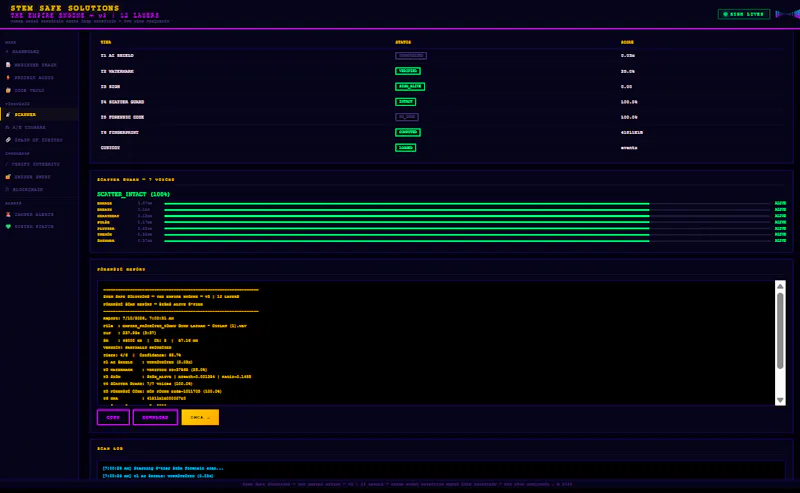800x493 pixels.
Task: Click the Forensic Code score 100.0%
Action: coord(629,117)
